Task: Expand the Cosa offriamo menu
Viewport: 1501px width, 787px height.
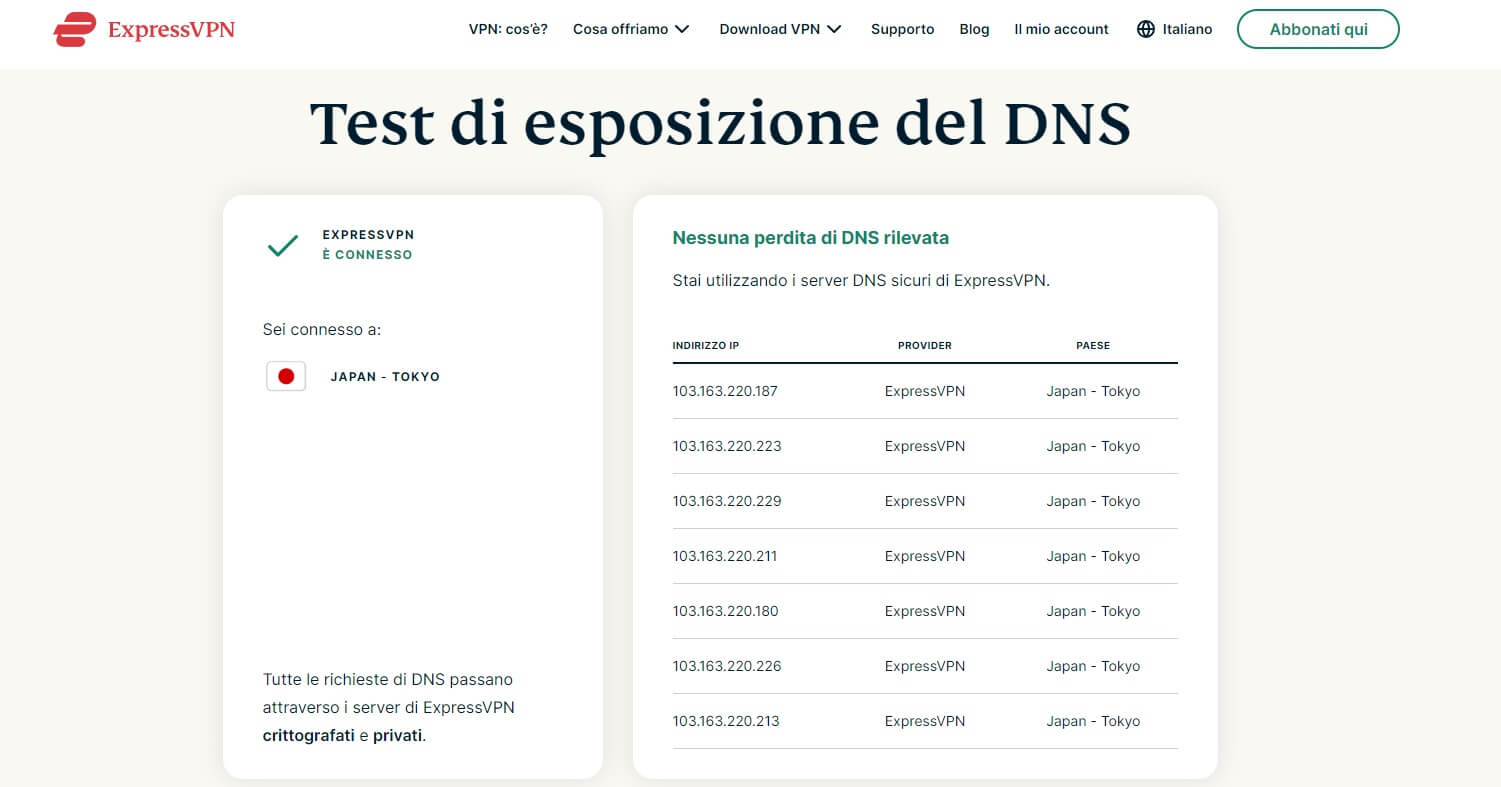Action: (x=631, y=29)
